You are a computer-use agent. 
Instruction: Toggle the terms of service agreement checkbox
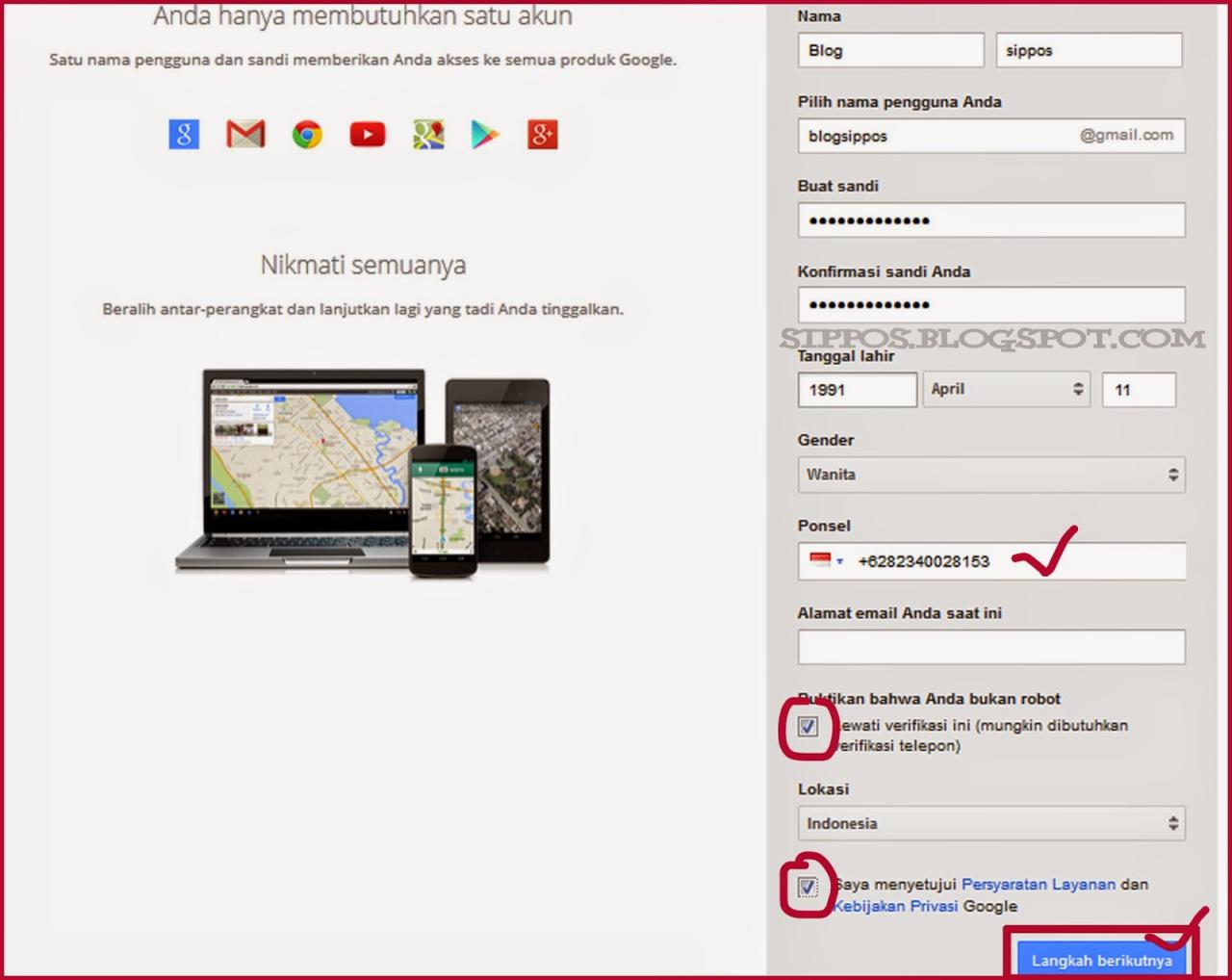pyautogui.click(x=808, y=887)
